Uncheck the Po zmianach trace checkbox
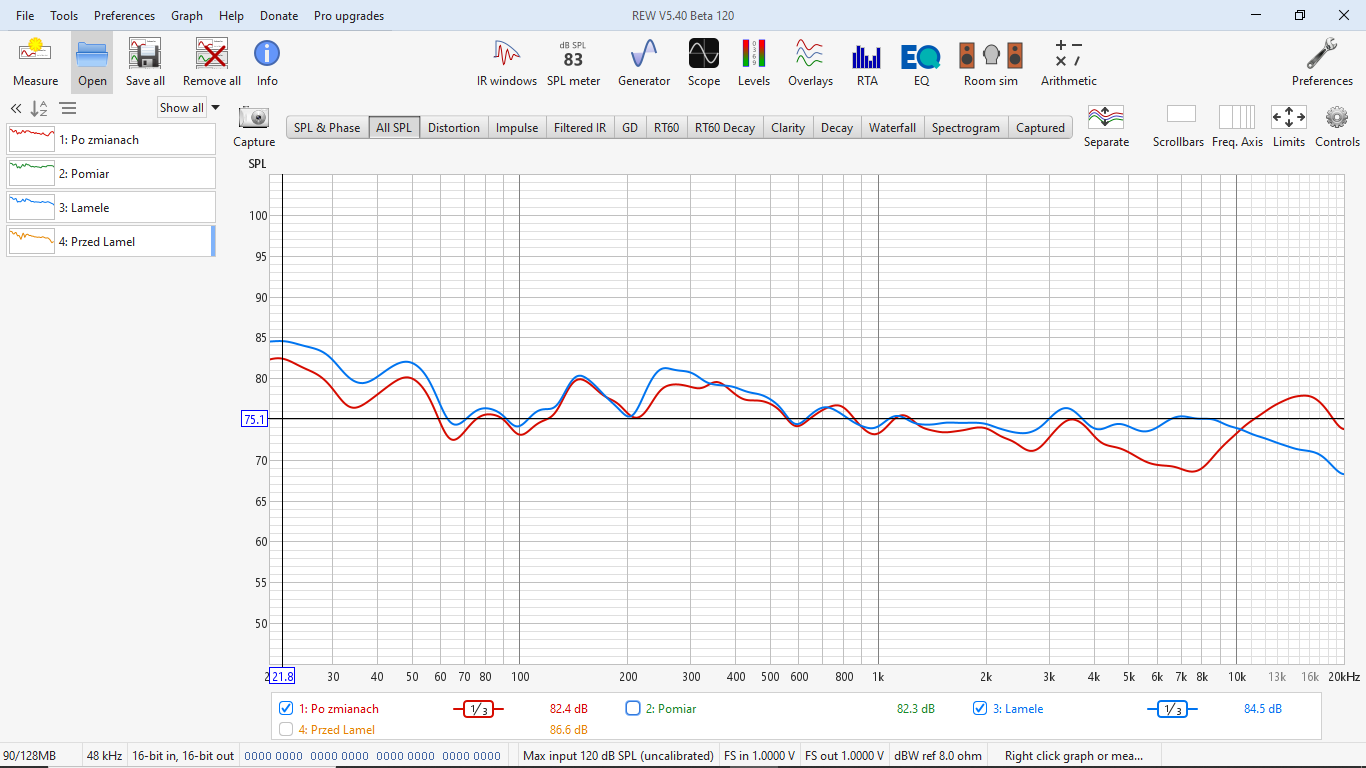This screenshot has height=768, width=1366. coord(287,709)
